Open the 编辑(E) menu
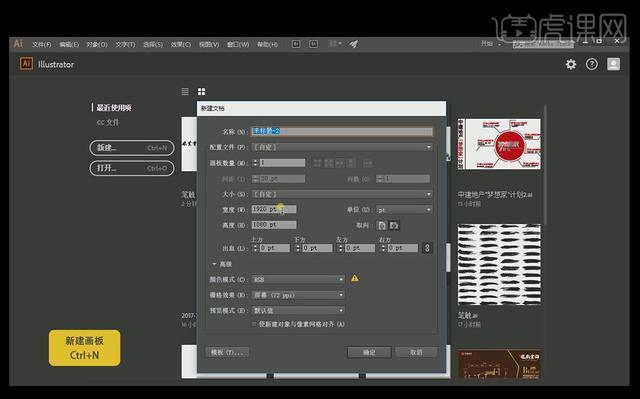The width and height of the screenshot is (640, 399). 69,44
